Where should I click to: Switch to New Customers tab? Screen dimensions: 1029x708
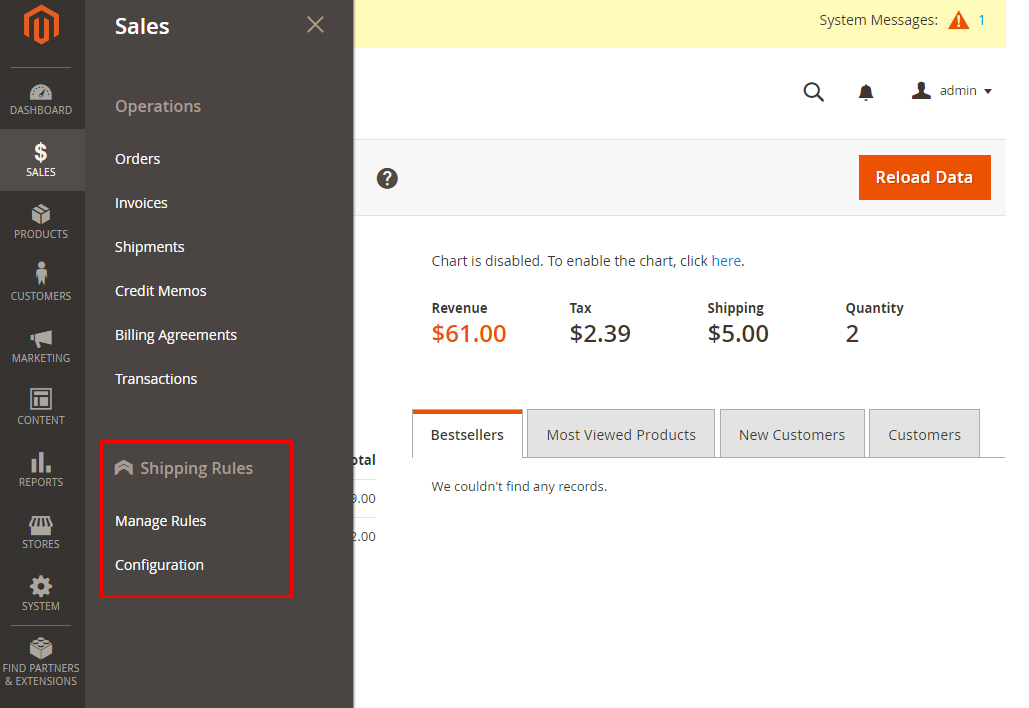click(791, 435)
